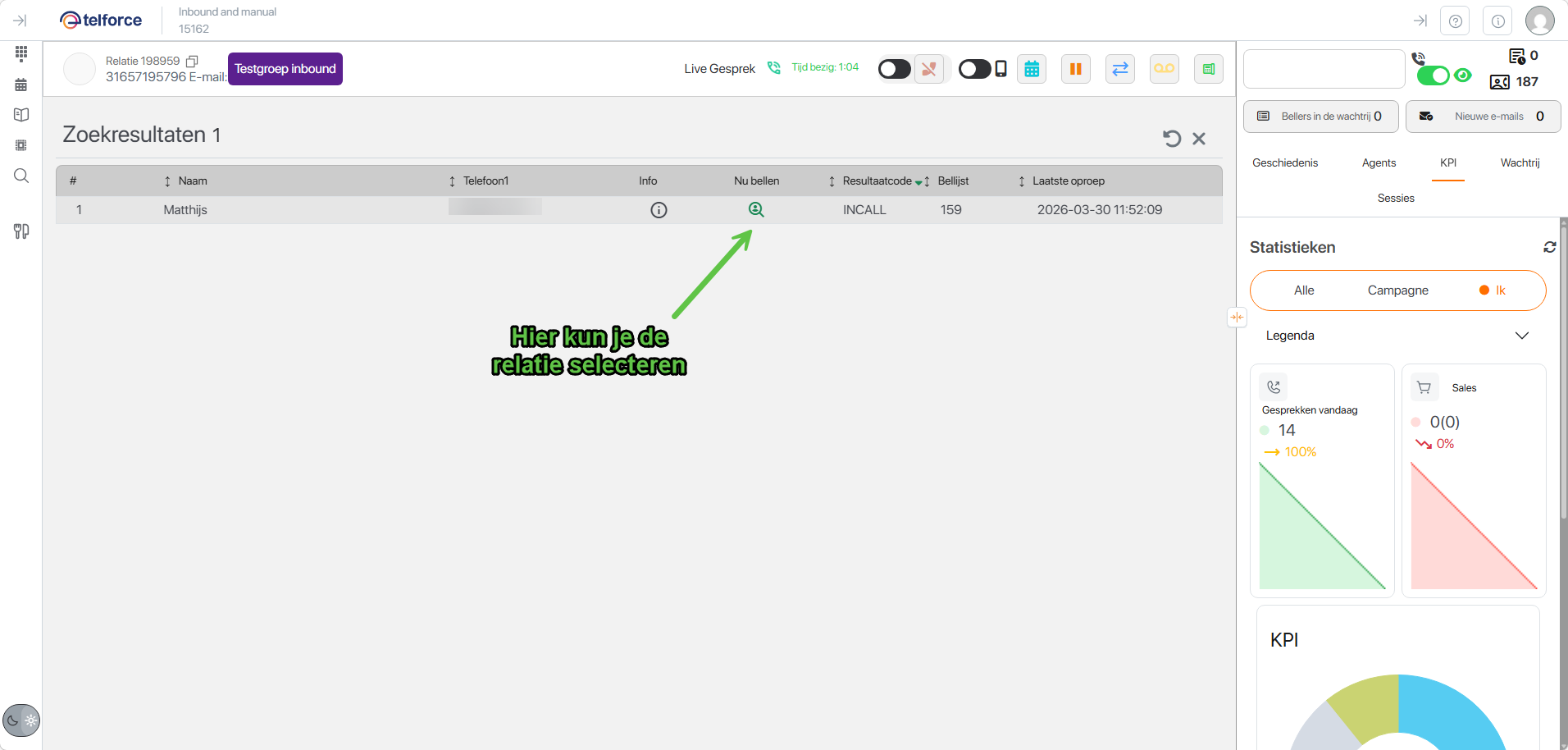Open the teal calendar callback button
The height and width of the screenshot is (750, 1568).
(x=1032, y=69)
